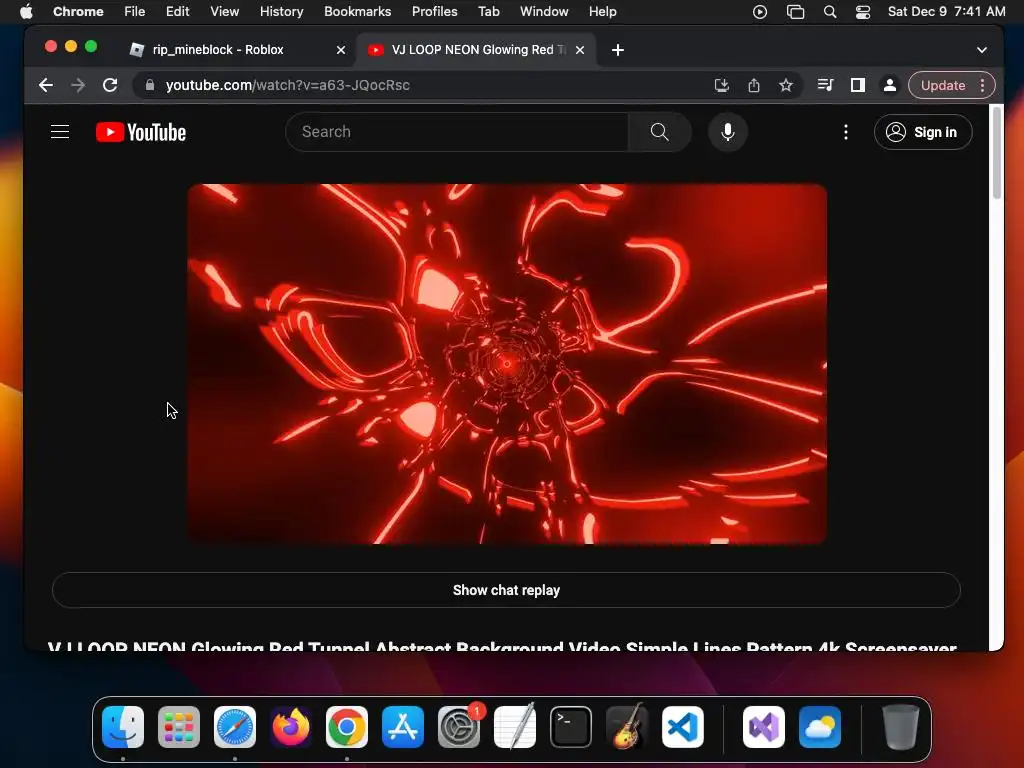Reload the page in Chrome
The image size is (1024, 768).
110,85
